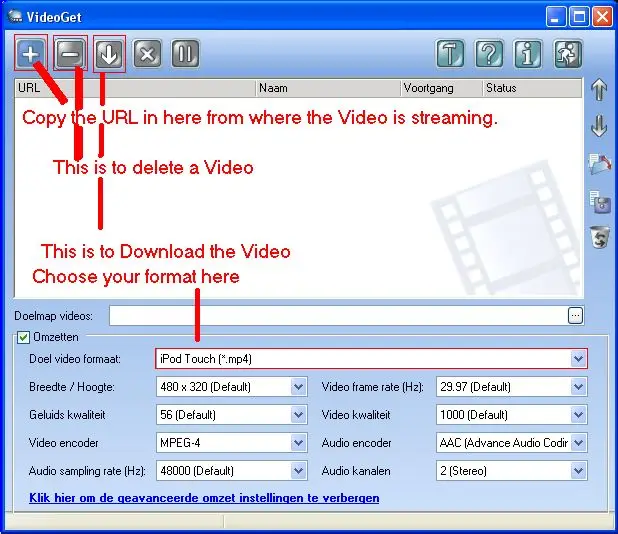Click the Doel video formaat label
This screenshot has height=534, width=618.
tap(75, 359)
